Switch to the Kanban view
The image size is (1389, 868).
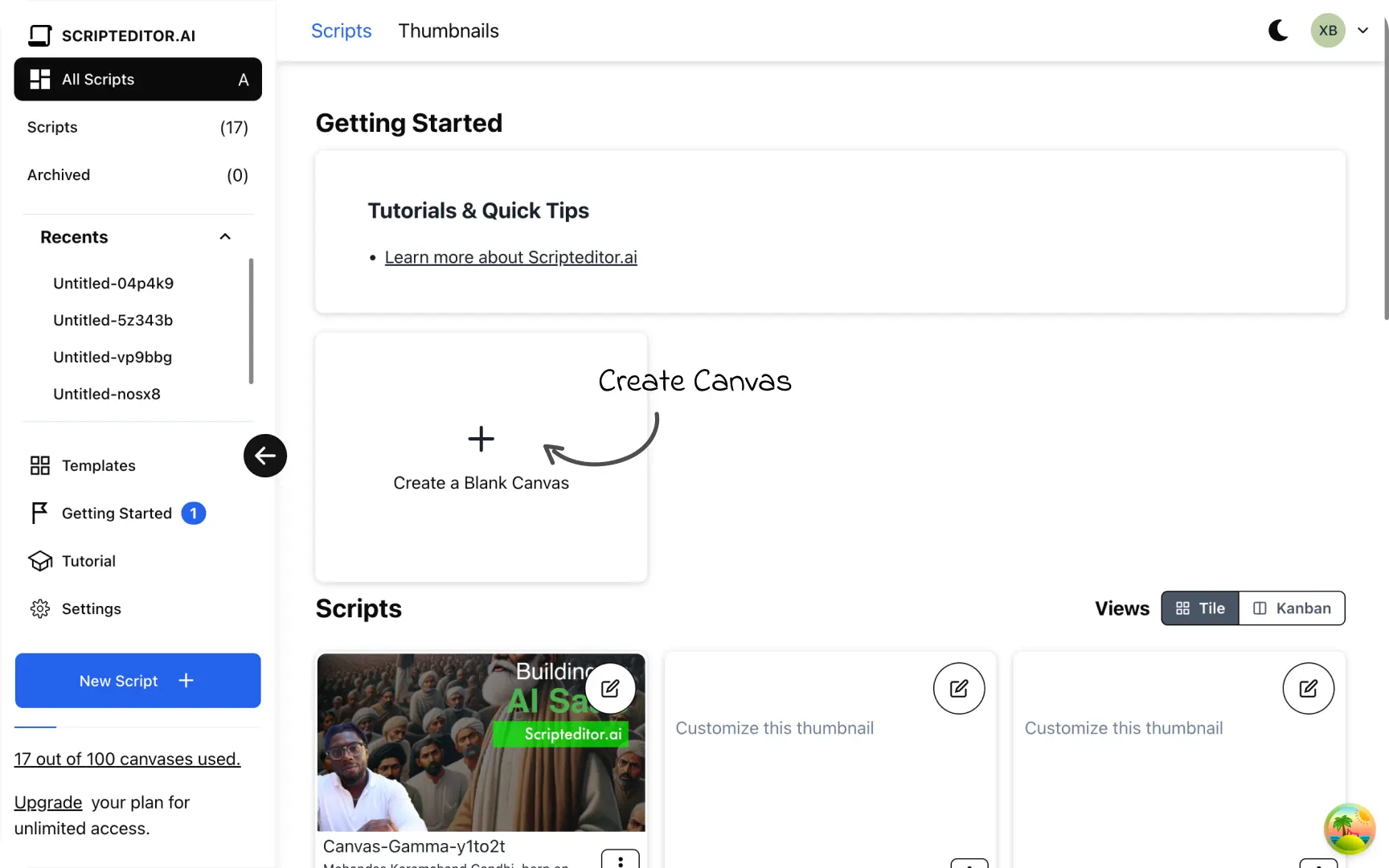click(x=1292, y=608)
